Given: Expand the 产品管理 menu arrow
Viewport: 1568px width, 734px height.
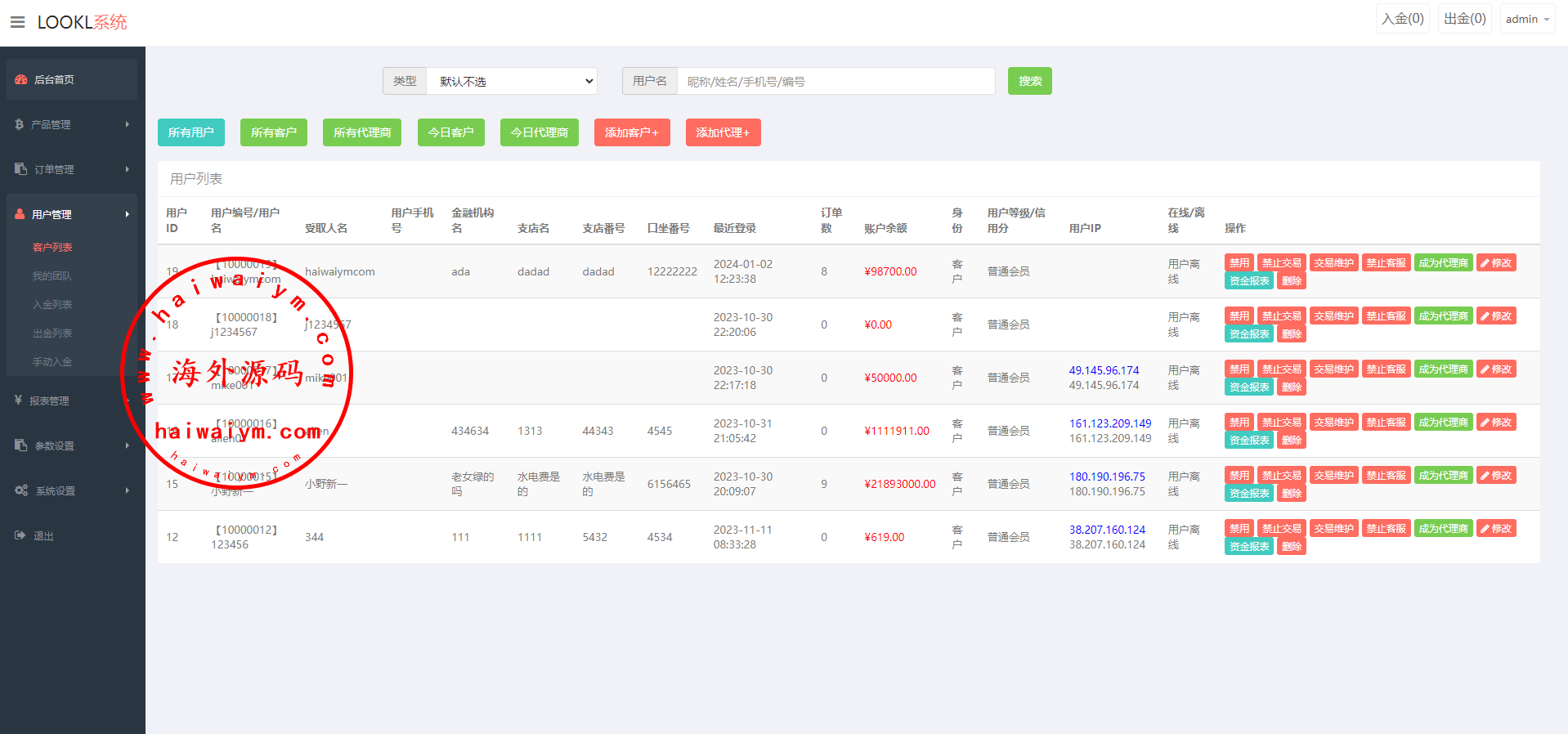Looking at the screenshot, I should point(127,124).
